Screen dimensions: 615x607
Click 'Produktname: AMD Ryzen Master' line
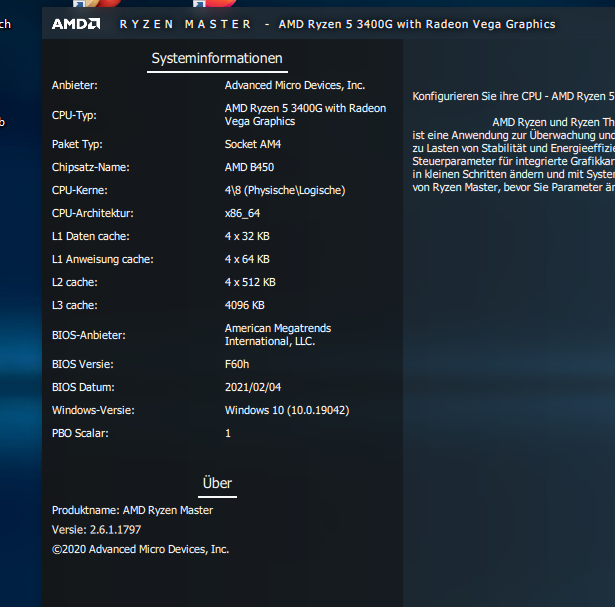(133, 510)
